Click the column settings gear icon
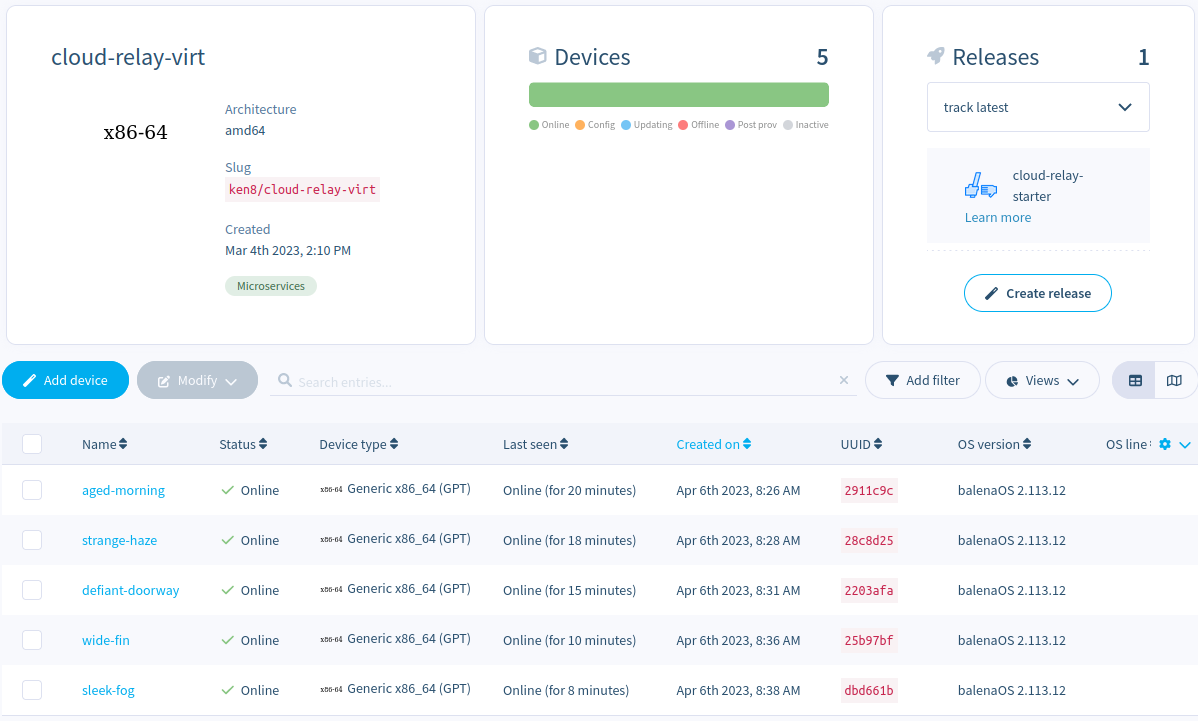 tap(1165, 445)
